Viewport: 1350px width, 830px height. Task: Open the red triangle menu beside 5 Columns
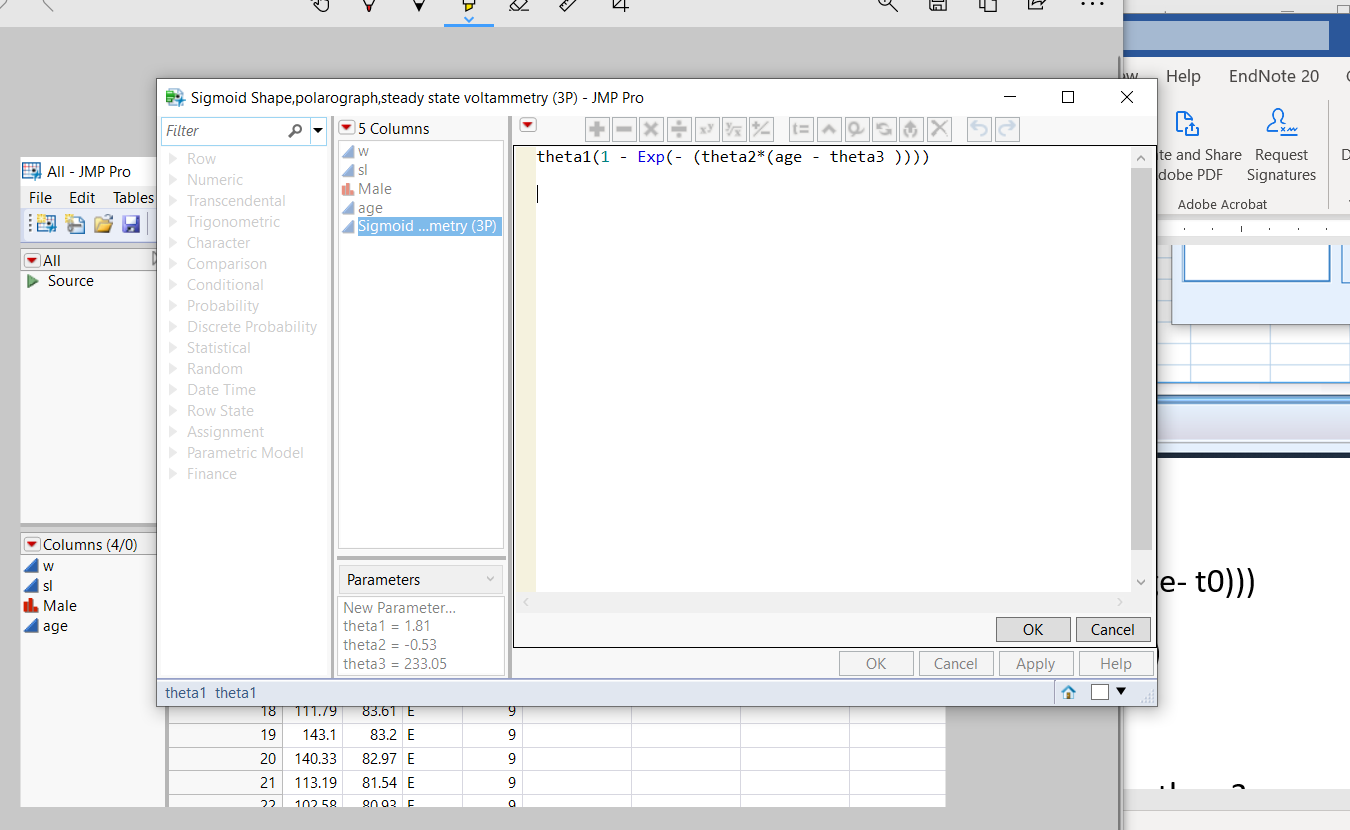coord(346,128)
